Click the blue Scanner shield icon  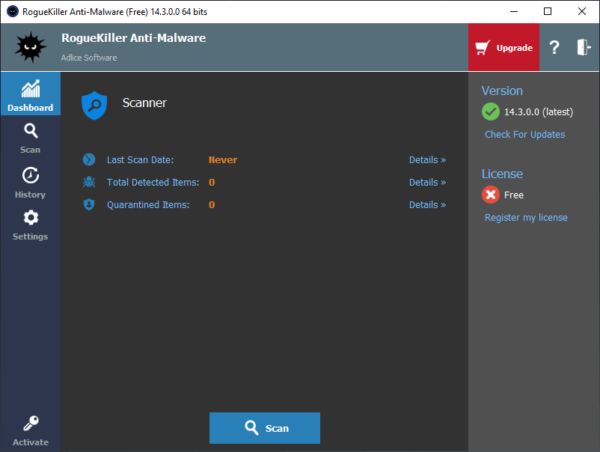pyautogui.click(x=94, y=105)
